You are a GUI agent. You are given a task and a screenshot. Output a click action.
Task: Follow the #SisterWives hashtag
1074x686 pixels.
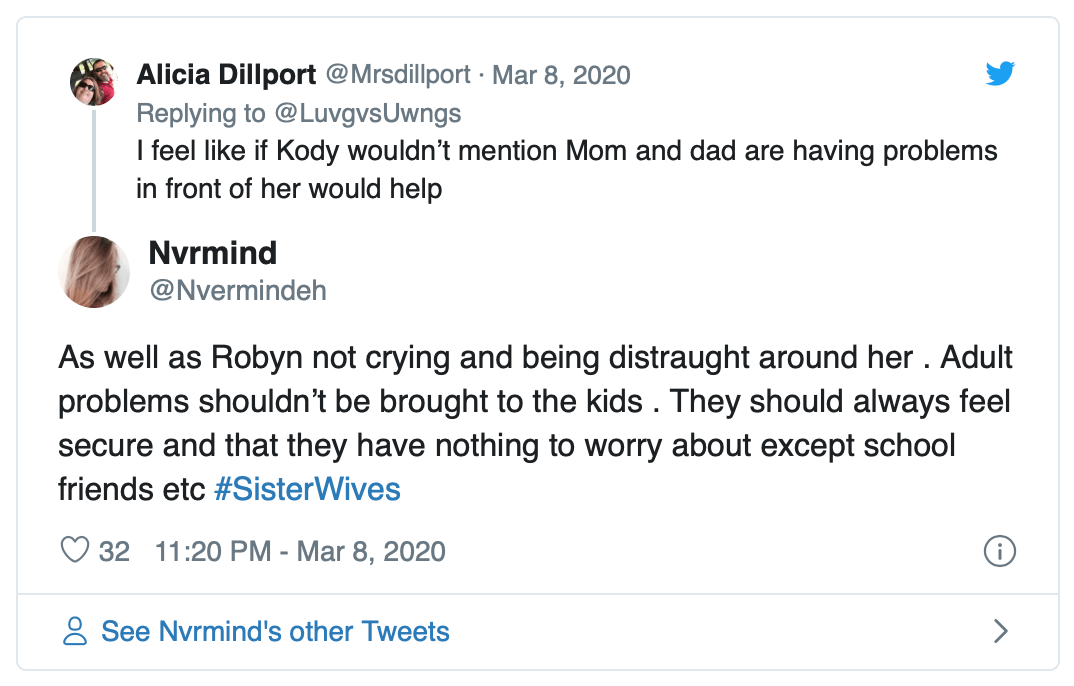click(307, 490)
